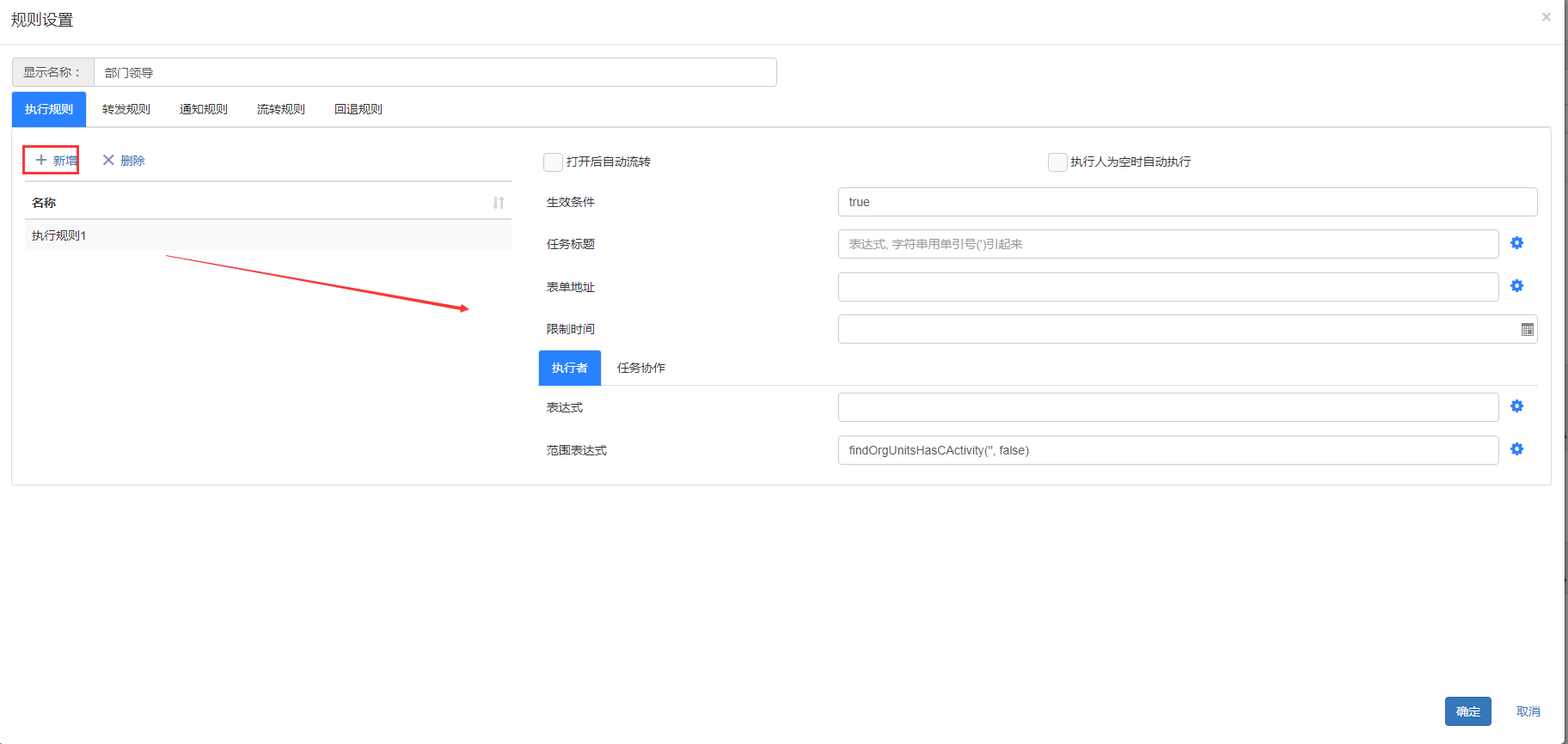
Task: Open gear icon next to 范围表达式 field
Action: coord(1516,449)
